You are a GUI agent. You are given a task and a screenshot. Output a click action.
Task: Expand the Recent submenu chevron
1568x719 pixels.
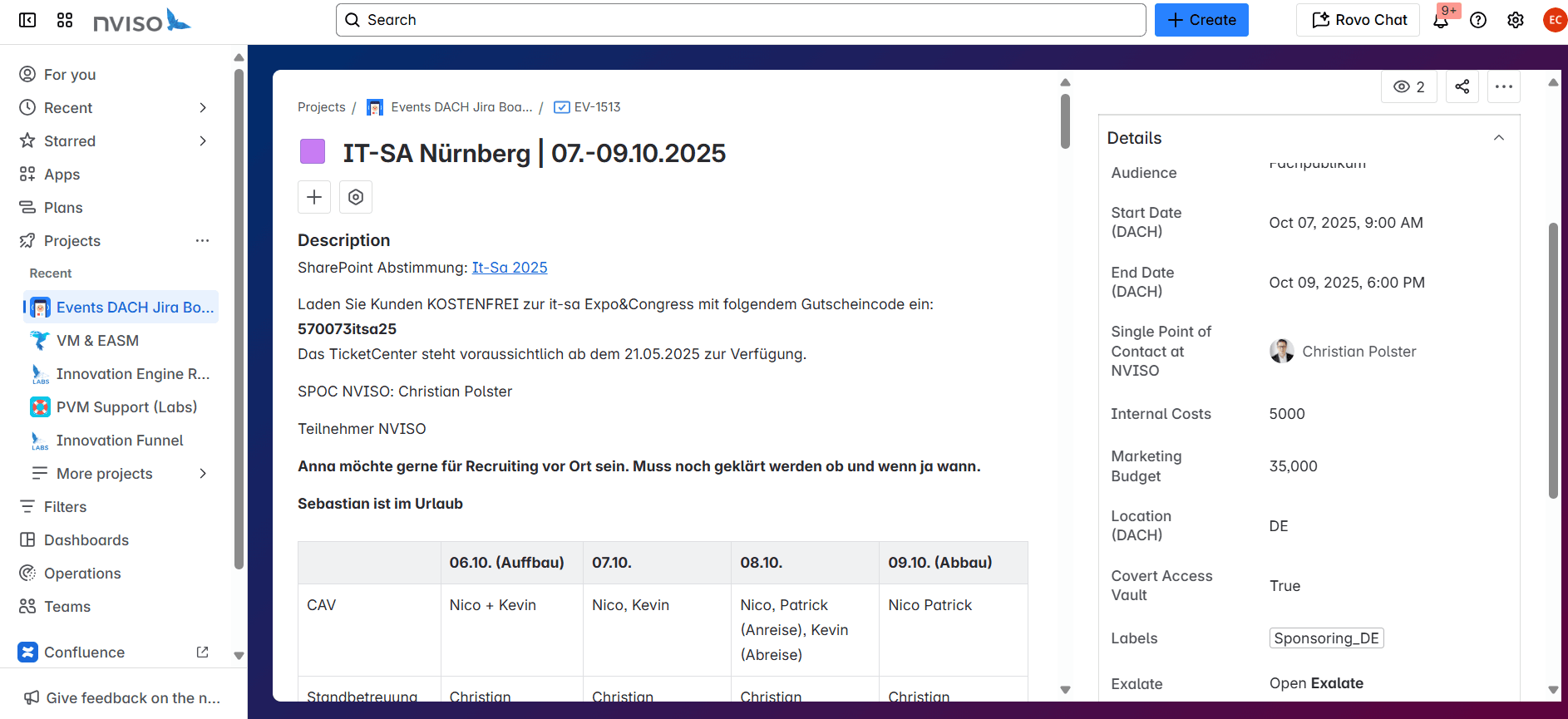click(203, 108)
